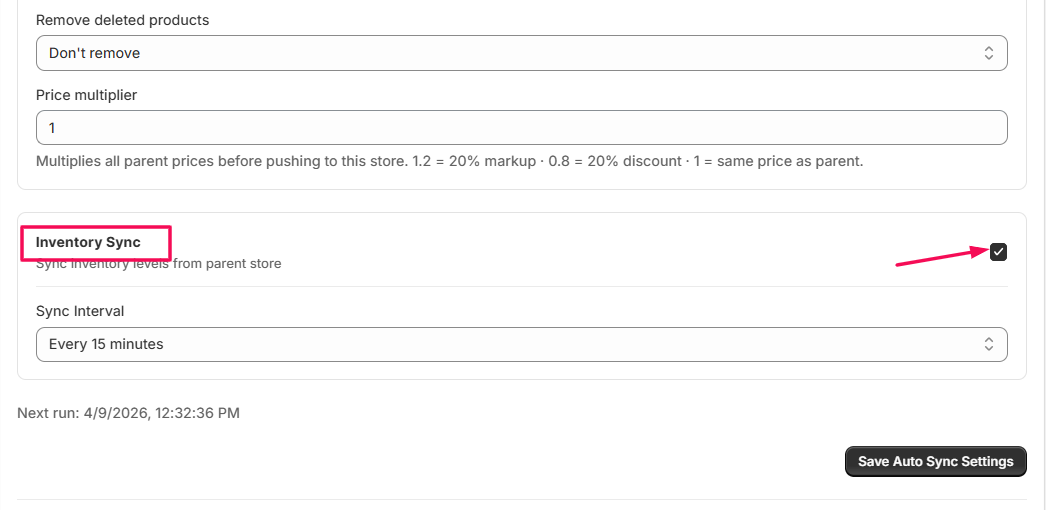
Task: Expand the Sync Interval dropdown
Action: tap(521, 344)
